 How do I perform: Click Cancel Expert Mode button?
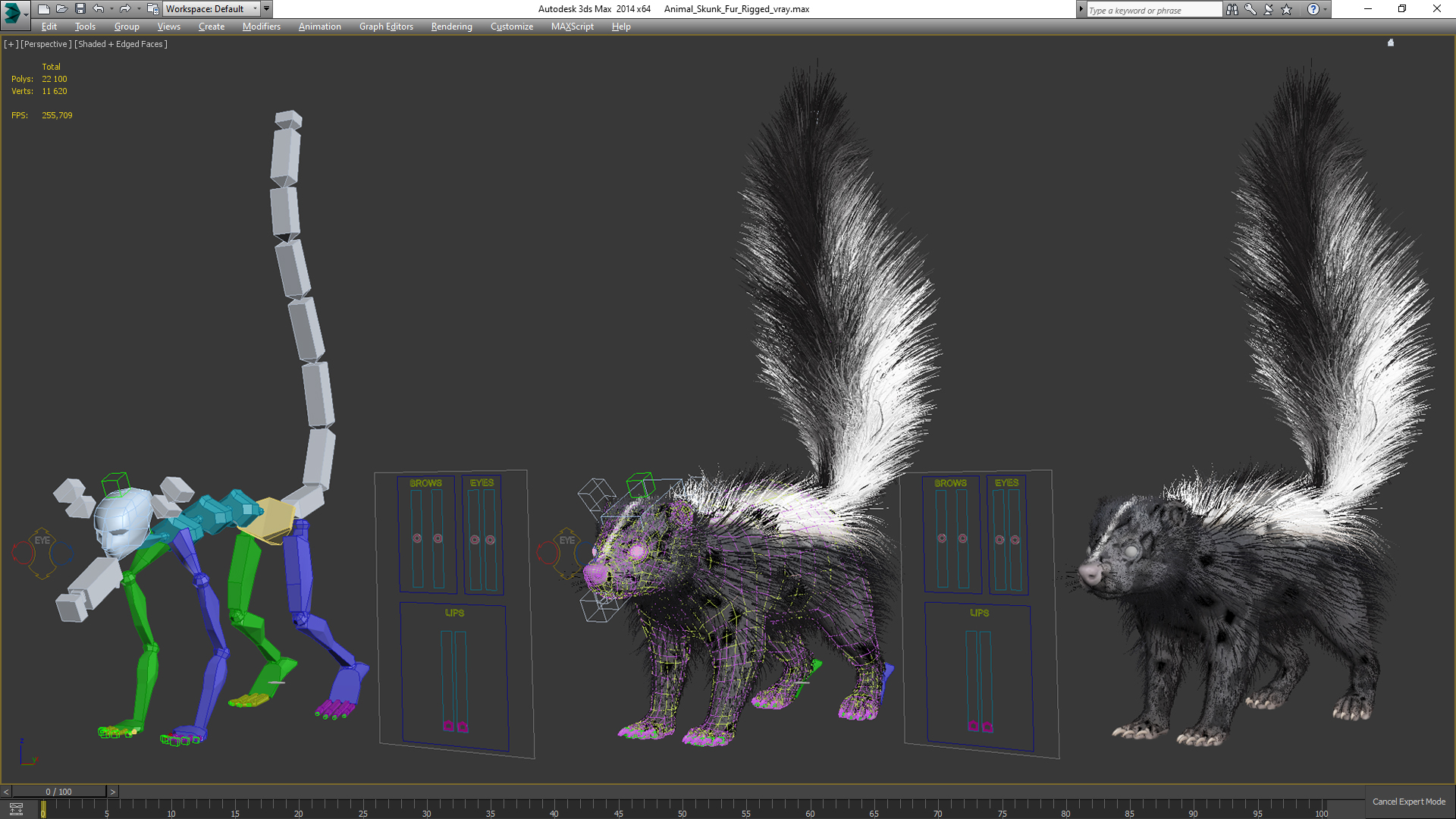[x=1408, y=802]
